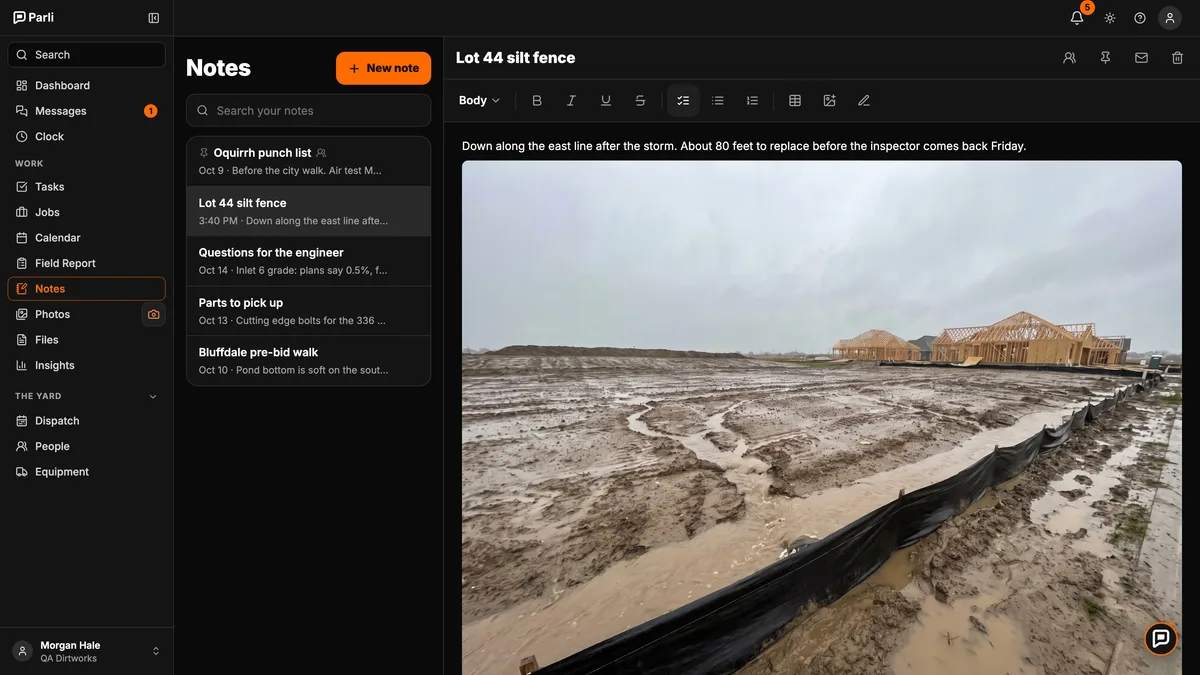Screen dimensions: 1200x675
Task: Toggle italic formatting
Action: pos(571,100)
